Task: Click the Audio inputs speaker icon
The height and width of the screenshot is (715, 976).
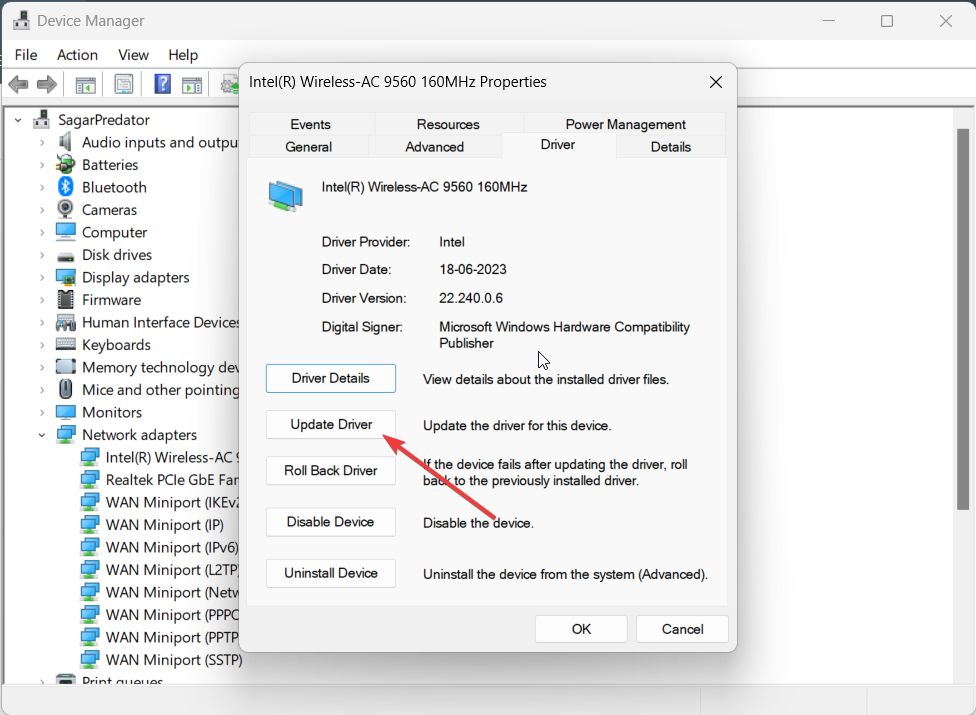Action: tap(65, 142)
